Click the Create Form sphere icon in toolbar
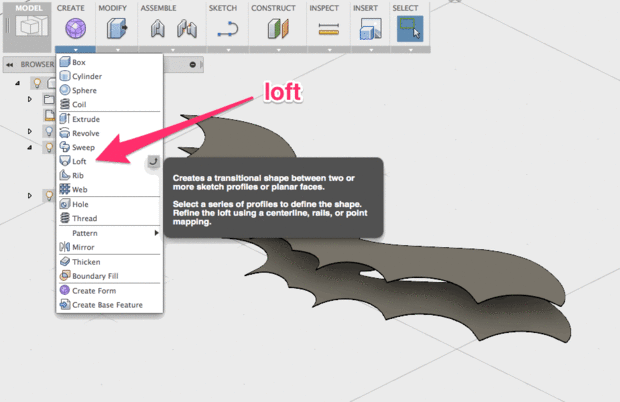Image resolution: width=620 pixels, height=402 pixels. click(76, 28)
